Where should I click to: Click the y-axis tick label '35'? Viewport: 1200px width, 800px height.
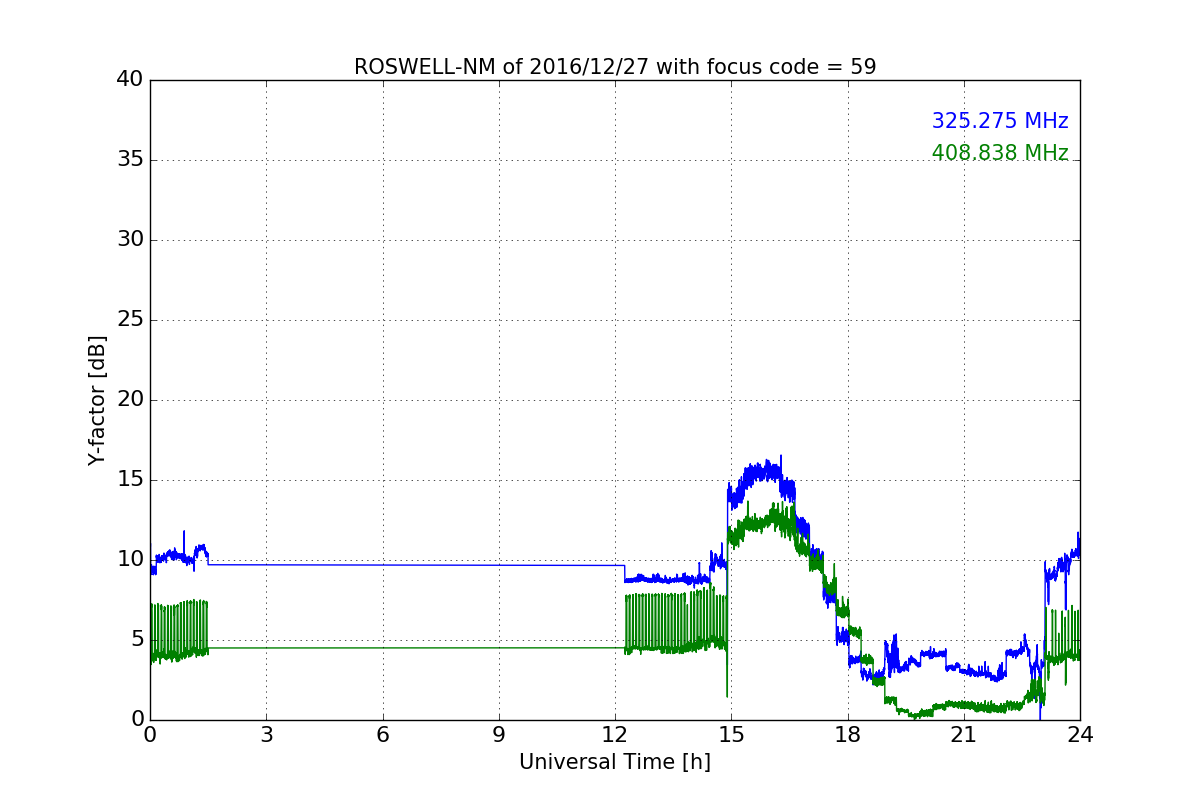130,159
